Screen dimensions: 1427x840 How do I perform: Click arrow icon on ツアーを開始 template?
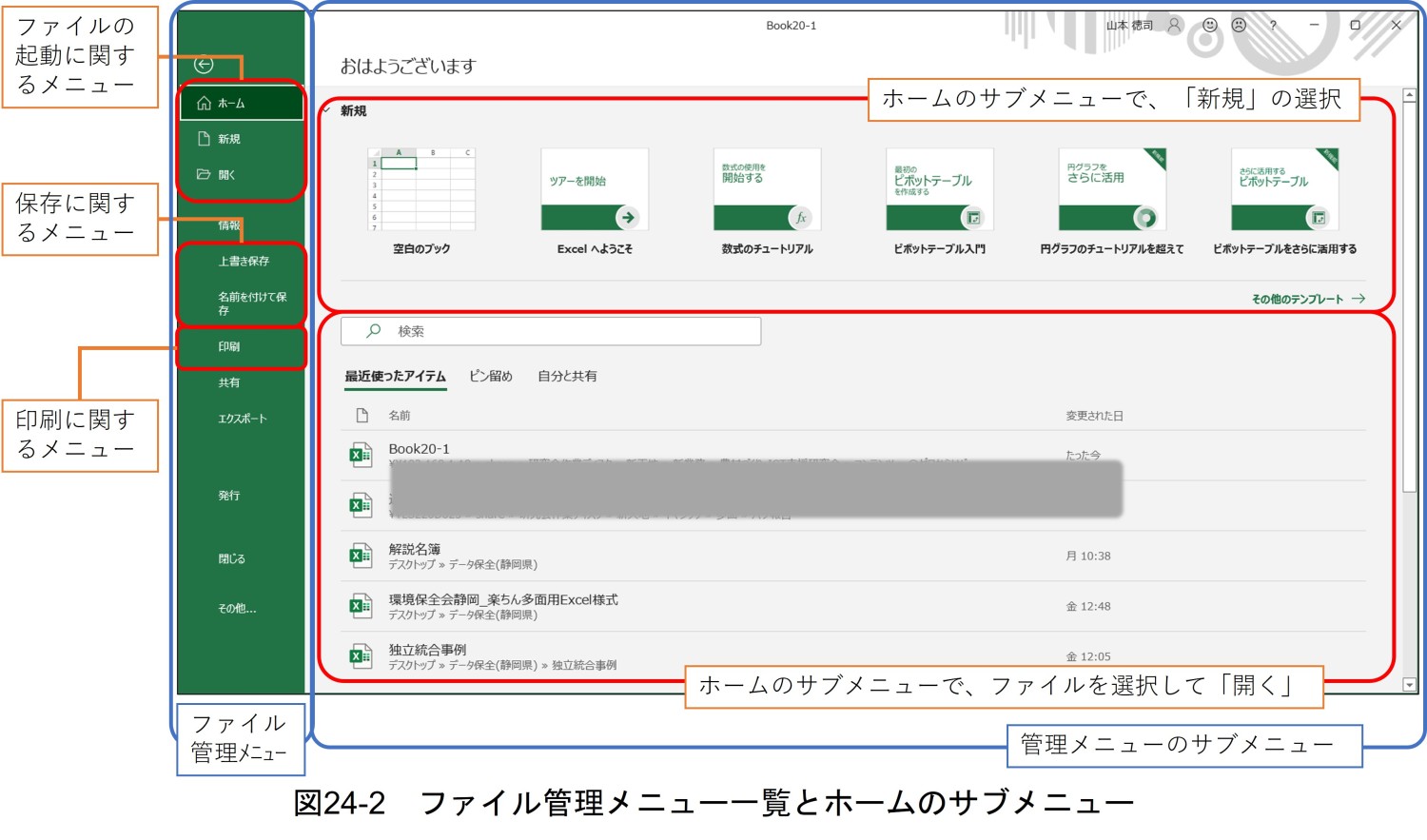(628, 218)
